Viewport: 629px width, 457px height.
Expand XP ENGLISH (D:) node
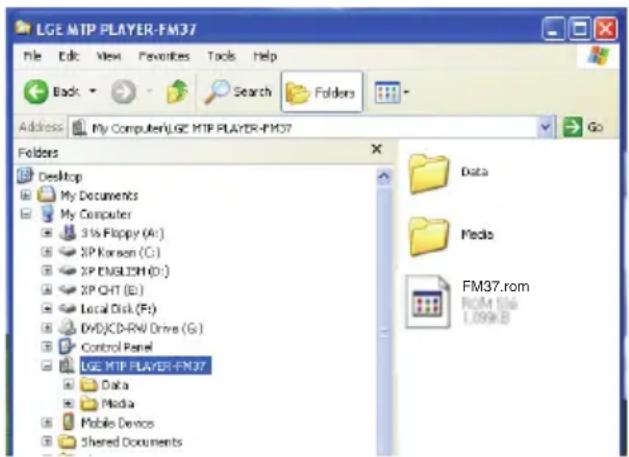point(47,271)
